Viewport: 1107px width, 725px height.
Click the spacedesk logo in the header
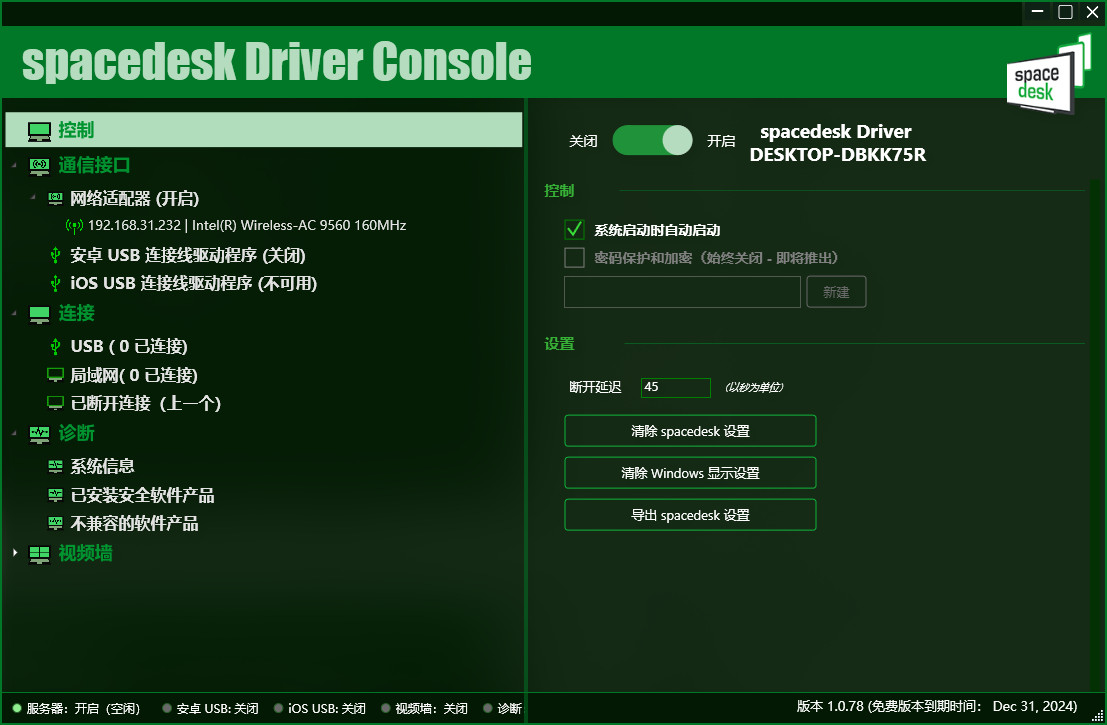(x=1048, y=76)
